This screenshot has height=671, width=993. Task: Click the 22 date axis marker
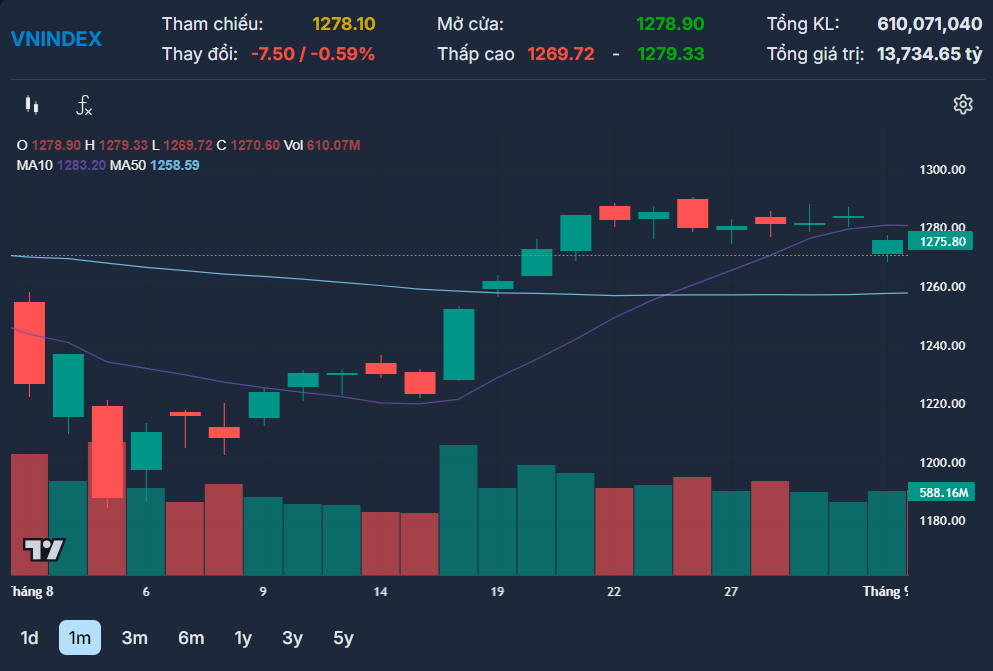pos(614,591)
